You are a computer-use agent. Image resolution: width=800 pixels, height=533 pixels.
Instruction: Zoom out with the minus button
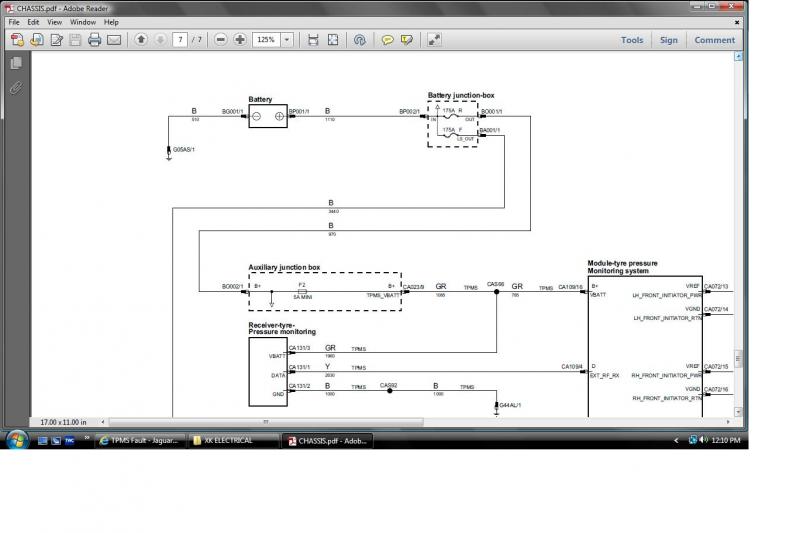(220, 39)
